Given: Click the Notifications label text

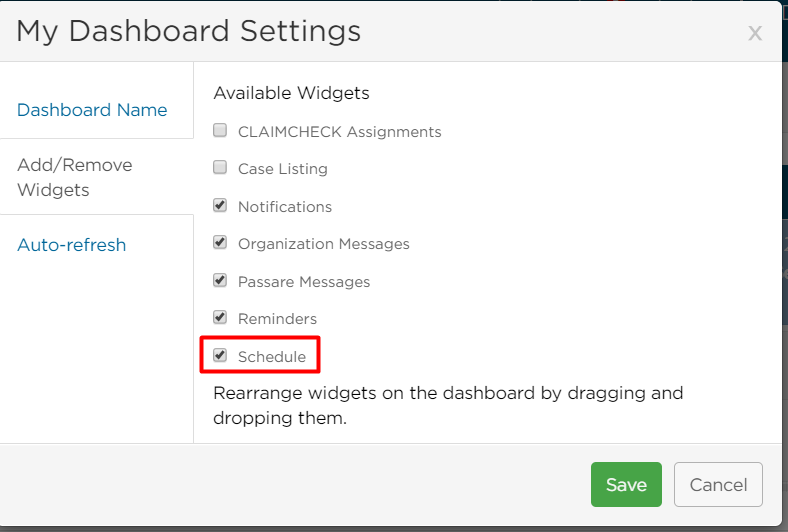Looking at the screenshot, I should (285, 206).
